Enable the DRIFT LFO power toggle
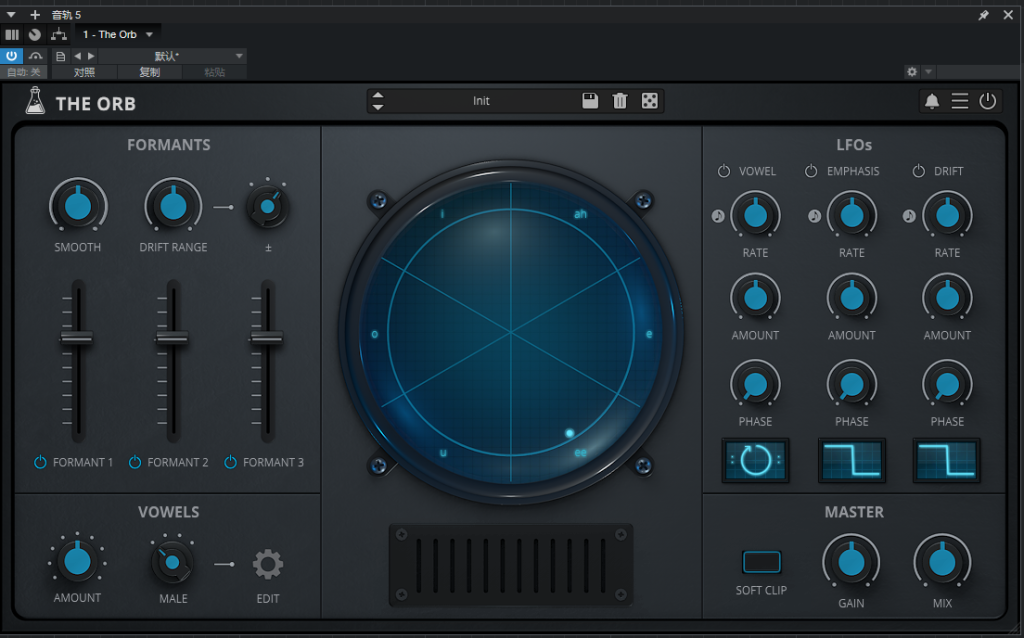 click(918, 171)
